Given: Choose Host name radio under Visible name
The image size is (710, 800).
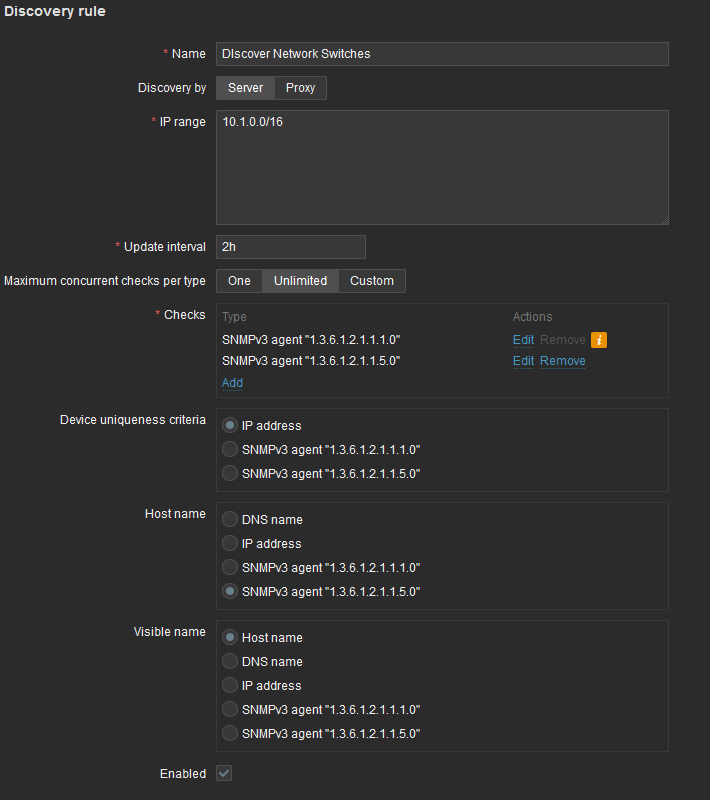Looking at the screenshot, I should click(230, 638).
